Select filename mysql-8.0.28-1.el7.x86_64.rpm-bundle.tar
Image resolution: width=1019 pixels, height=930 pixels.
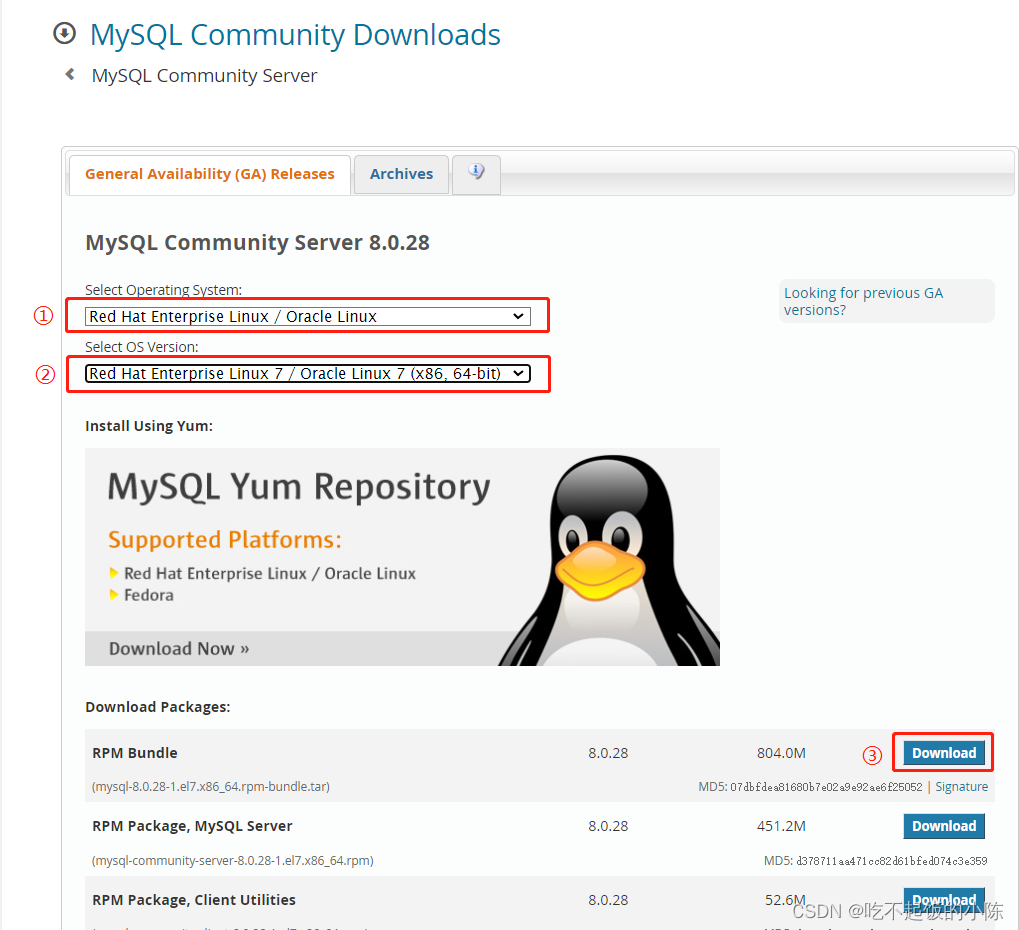pos(211,787)
